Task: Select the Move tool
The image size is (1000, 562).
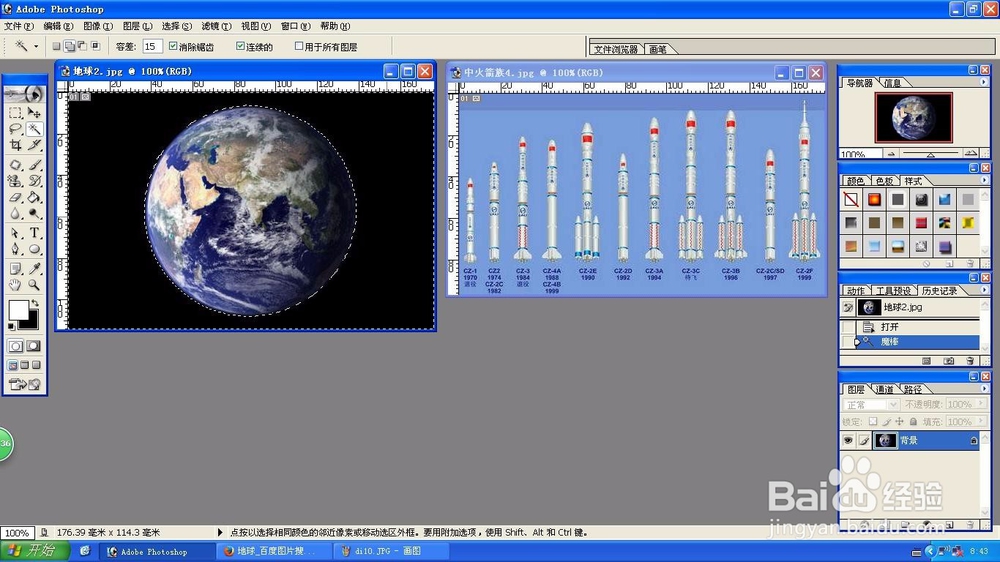Action: coord(34,113)
